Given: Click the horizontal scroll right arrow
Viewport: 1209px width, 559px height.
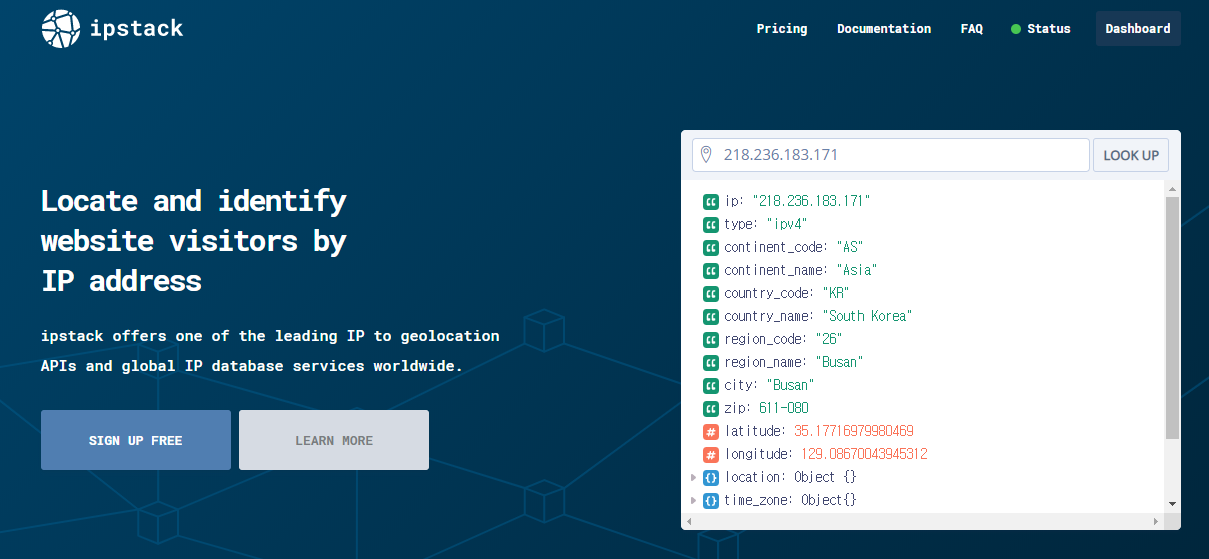Looking at the screenshot, I should coord(1157,522).
